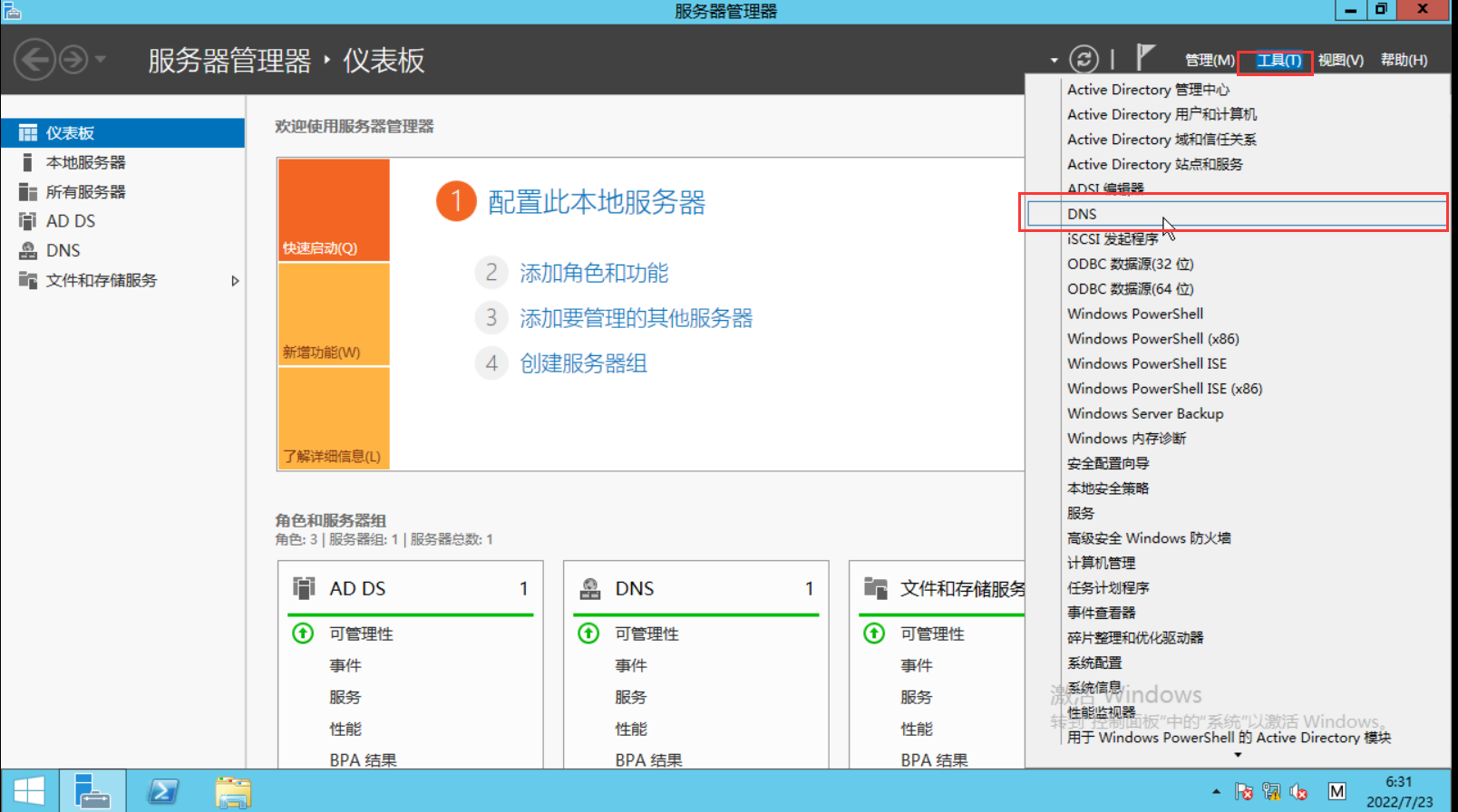Click the Server Manager taskbar icon

[92, 791]
